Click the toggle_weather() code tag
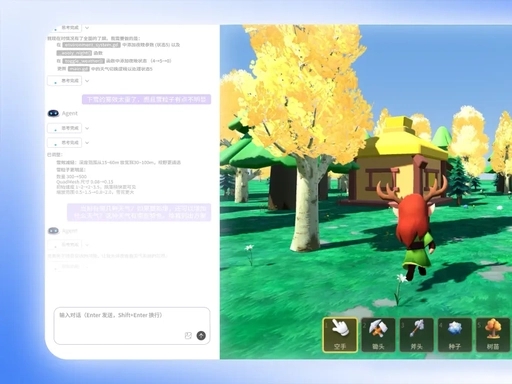This screenshot has height=384, width=512. click(x=84, y=61)
